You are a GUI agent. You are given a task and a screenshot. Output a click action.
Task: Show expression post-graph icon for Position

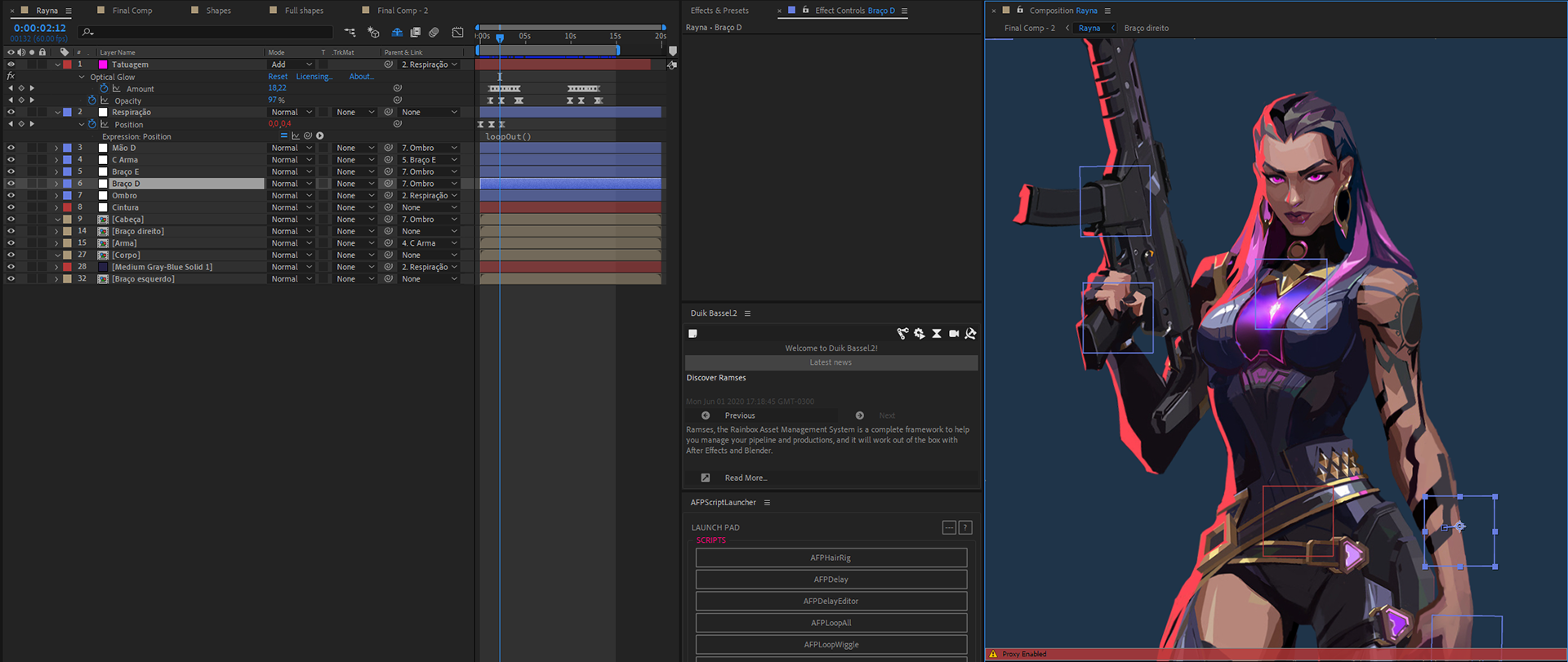click(x=296, y=136)
